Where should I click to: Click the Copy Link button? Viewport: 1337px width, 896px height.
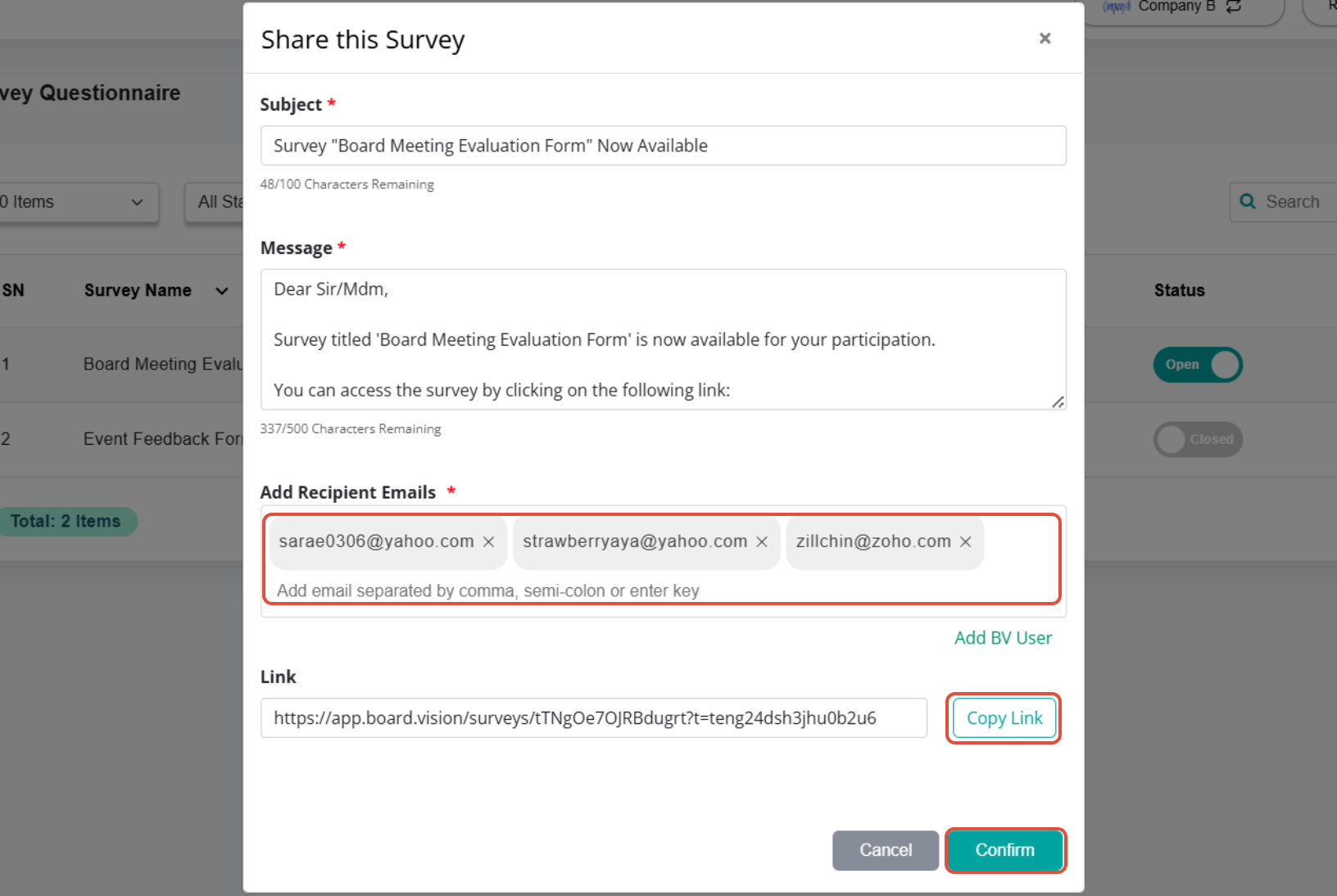tap(1004, 718)
